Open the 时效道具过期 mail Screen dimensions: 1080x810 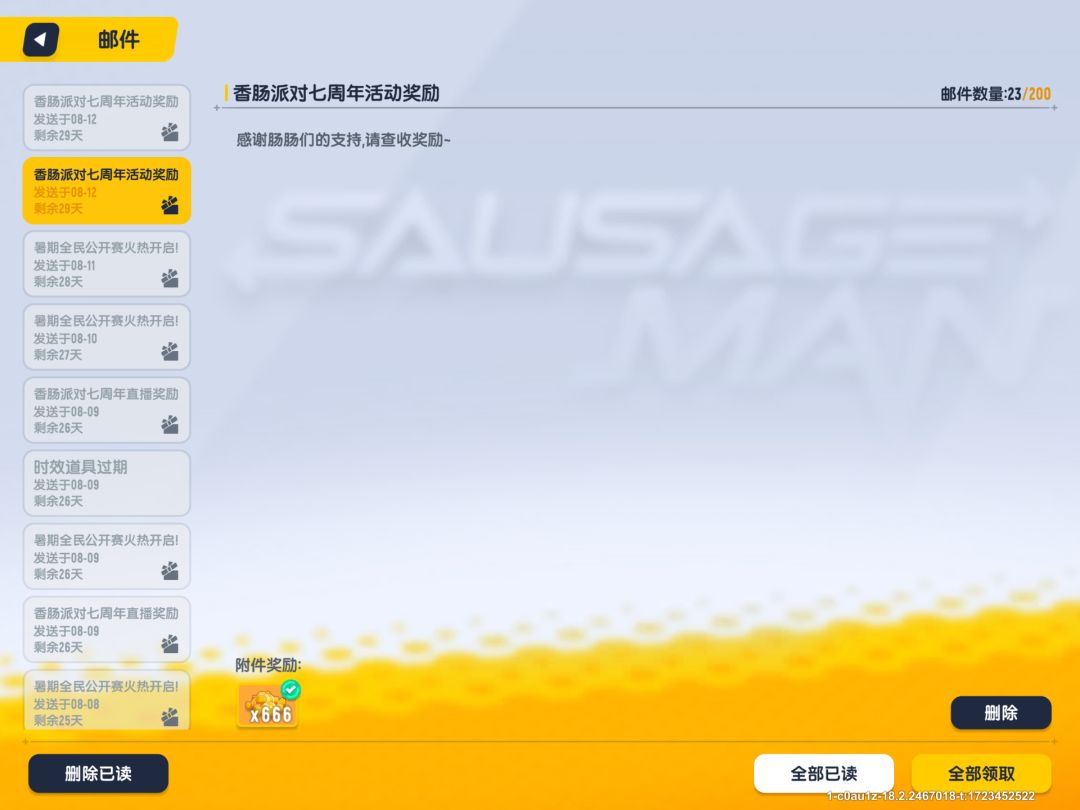pyautogui.click(x=107, y=483)
